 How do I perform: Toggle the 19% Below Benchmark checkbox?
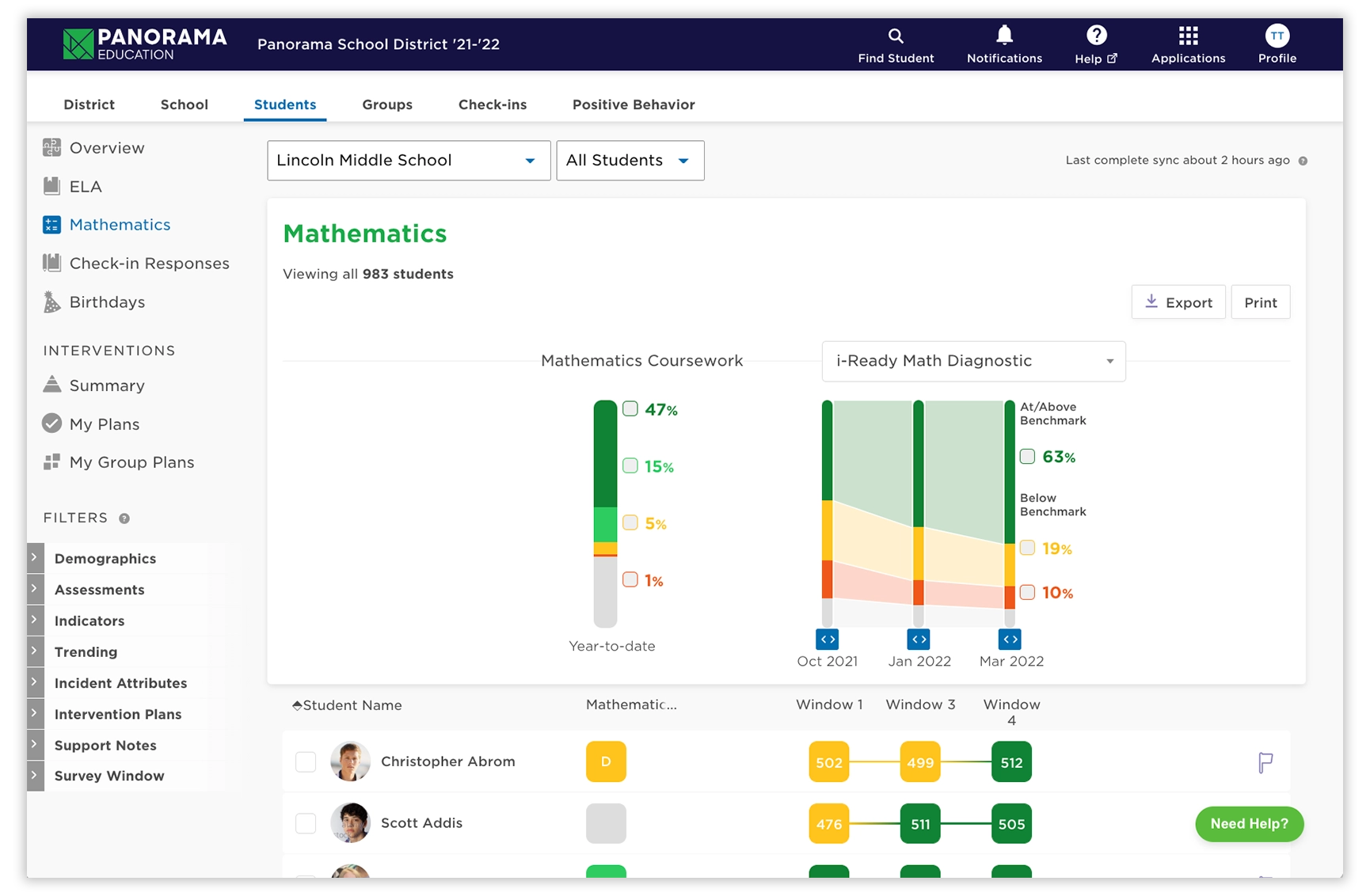coord(1027,548)
